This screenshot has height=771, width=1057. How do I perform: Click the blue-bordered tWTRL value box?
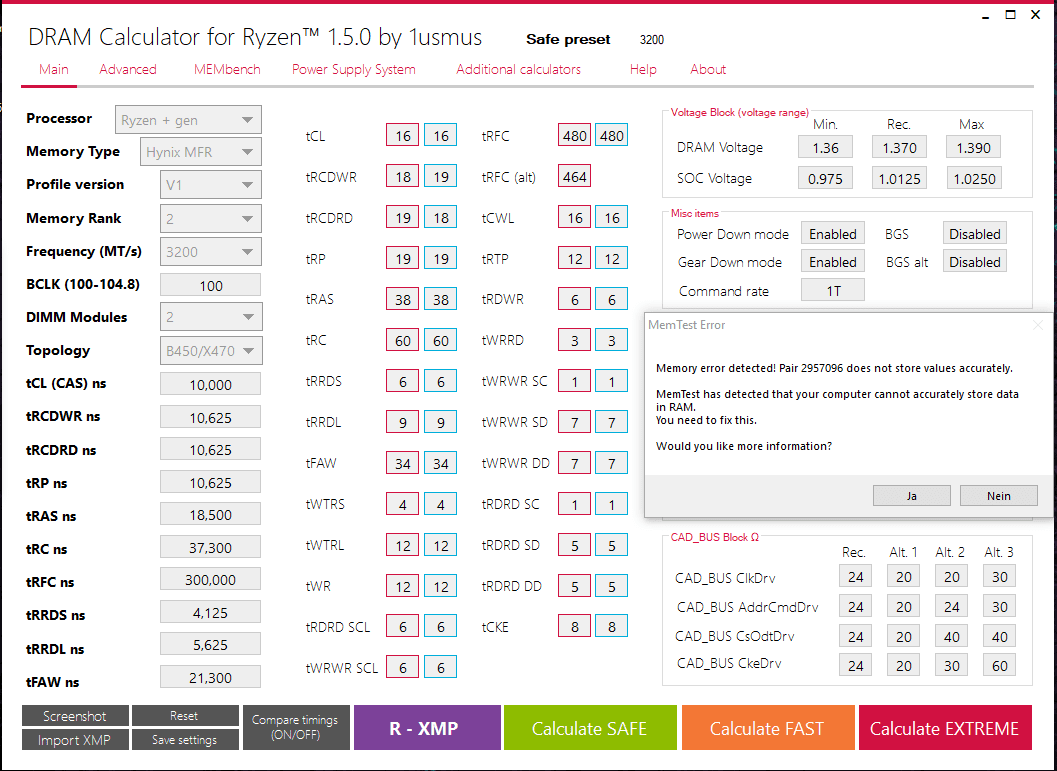441,545
